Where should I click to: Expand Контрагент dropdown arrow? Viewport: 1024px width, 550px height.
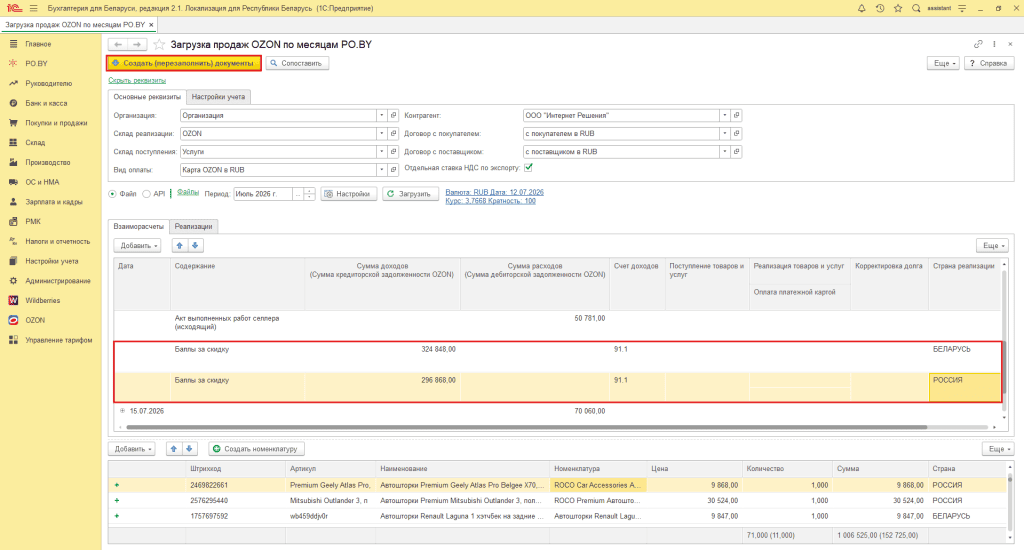[x=724, y=116]
